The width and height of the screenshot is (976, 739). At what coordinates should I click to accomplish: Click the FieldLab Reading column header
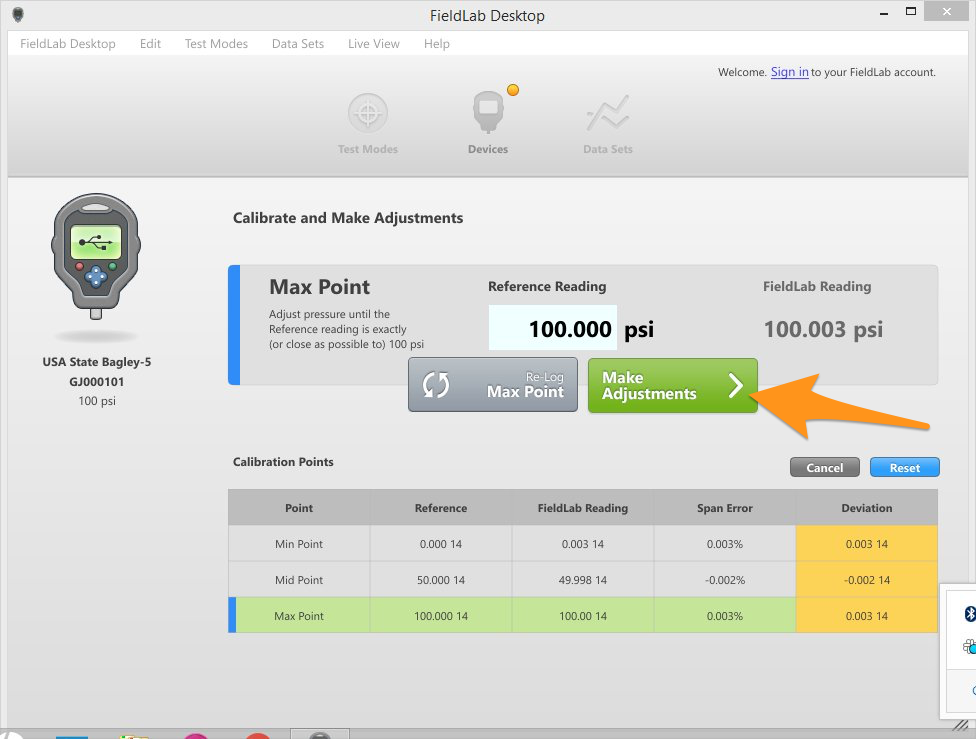[583, 508]
